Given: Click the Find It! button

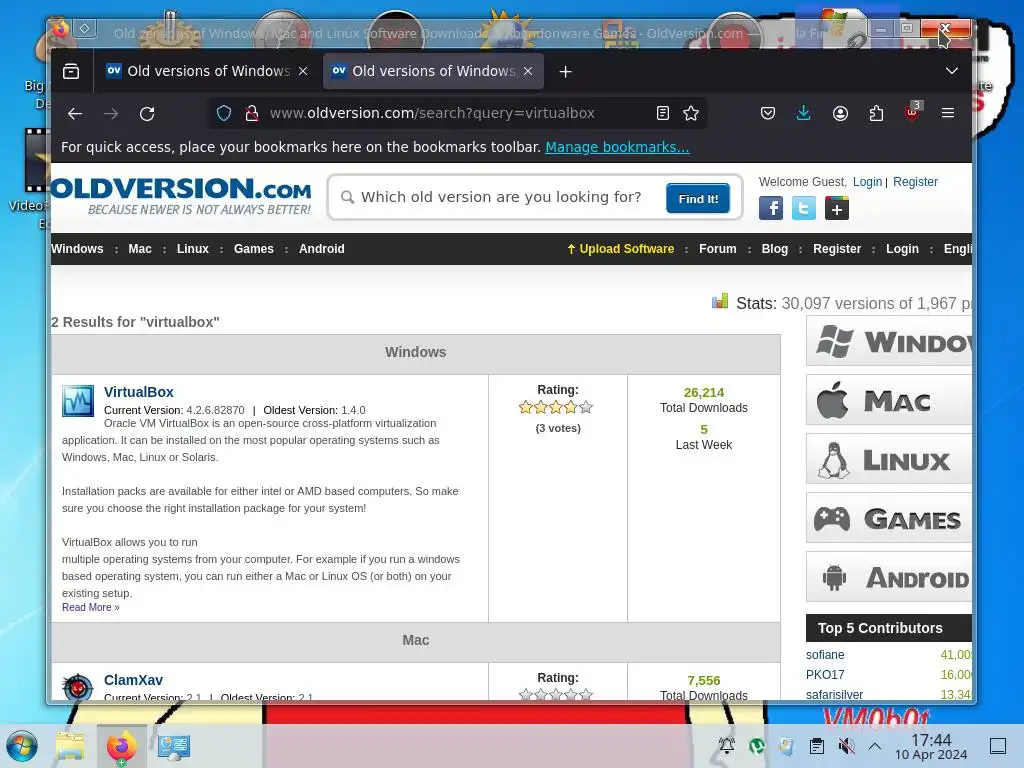Looking at the screenshot, I should point(698,199).
